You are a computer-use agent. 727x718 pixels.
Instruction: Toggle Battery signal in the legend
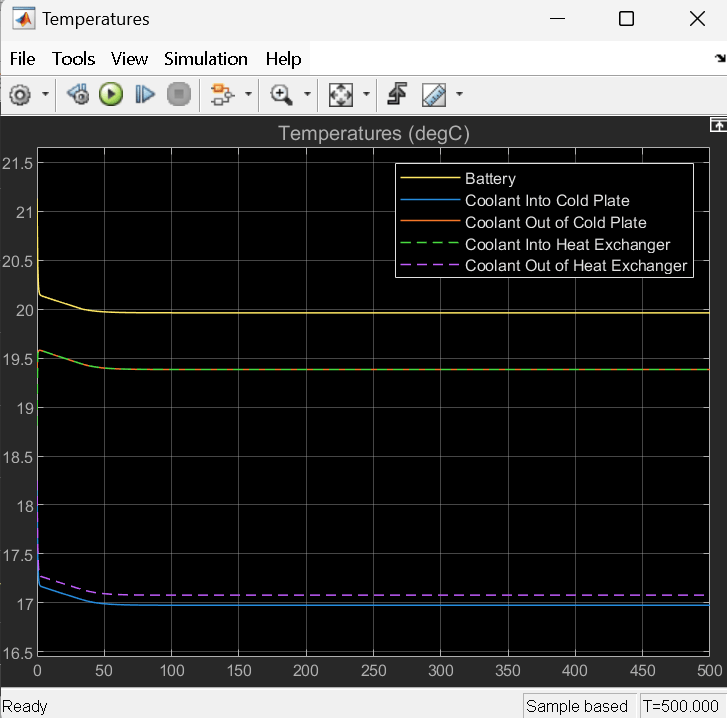pos(490,179)
